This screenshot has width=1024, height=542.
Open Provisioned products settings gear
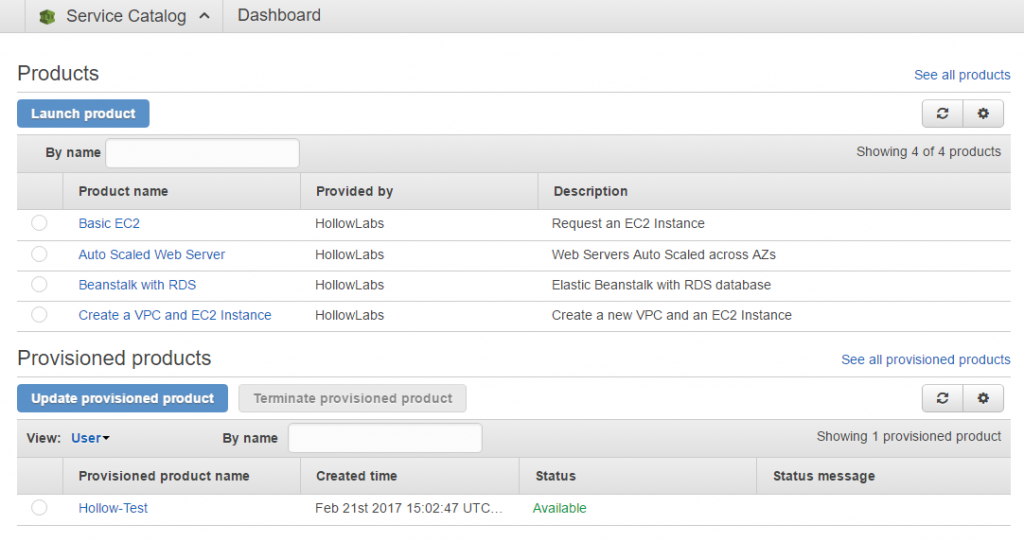coord(983,399)
